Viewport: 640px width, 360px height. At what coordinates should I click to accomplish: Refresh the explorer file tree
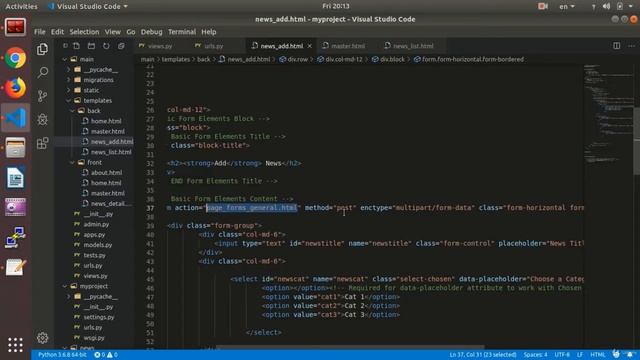click(106, 46)
